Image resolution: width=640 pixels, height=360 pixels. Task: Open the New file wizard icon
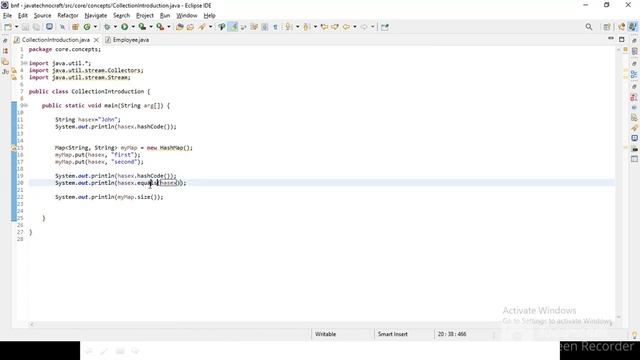click(x=8, y=27)
